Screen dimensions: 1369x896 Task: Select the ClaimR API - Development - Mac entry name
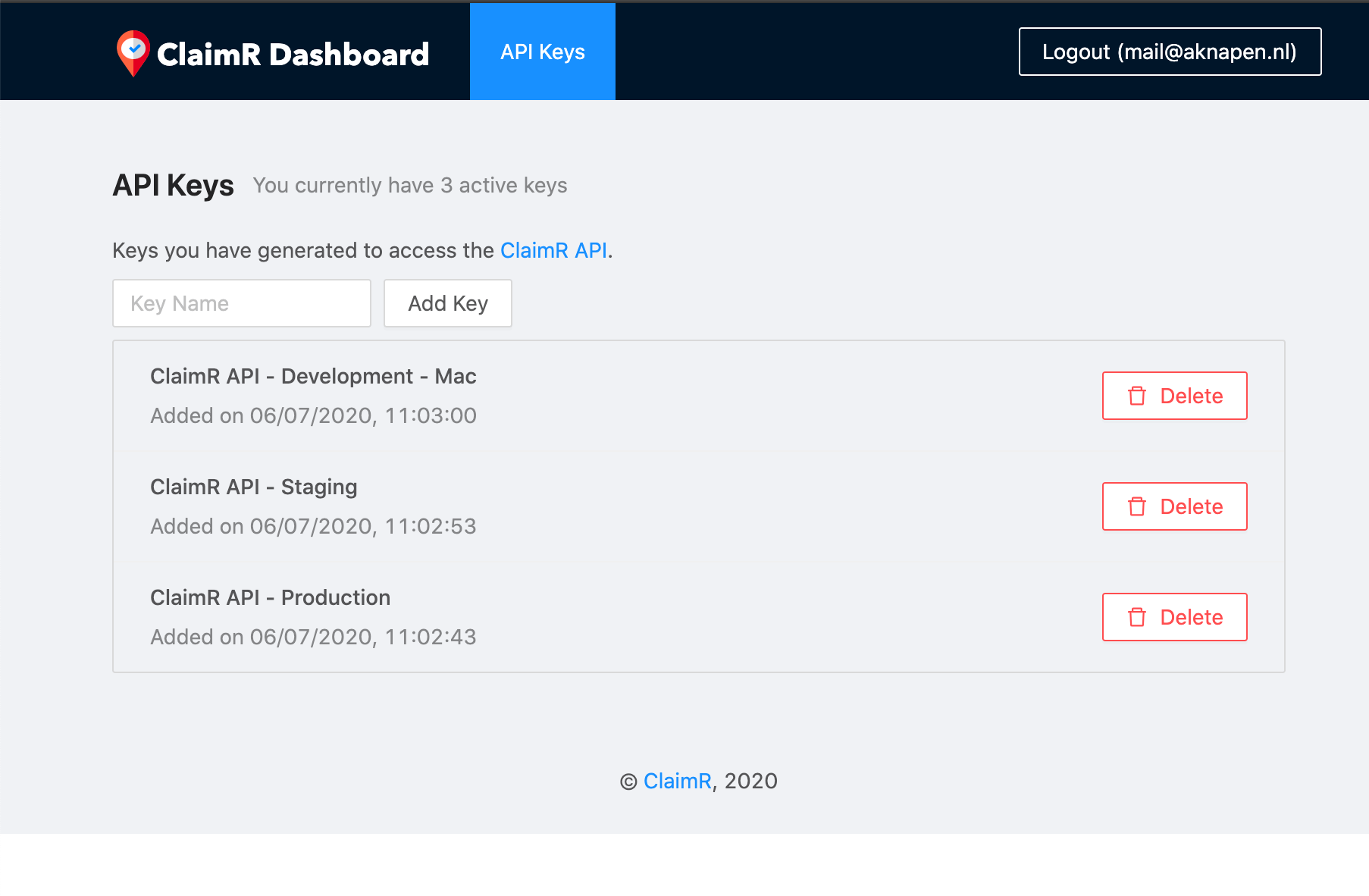tap(313, 376)
